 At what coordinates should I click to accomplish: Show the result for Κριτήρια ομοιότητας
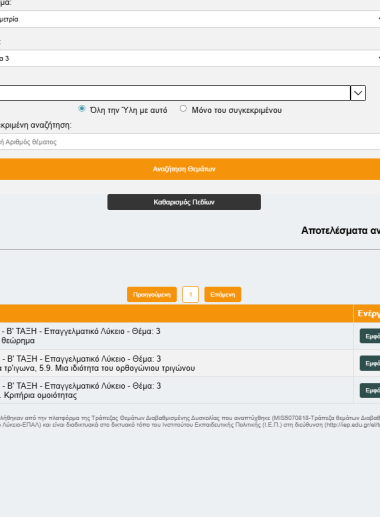coord(370,390)
